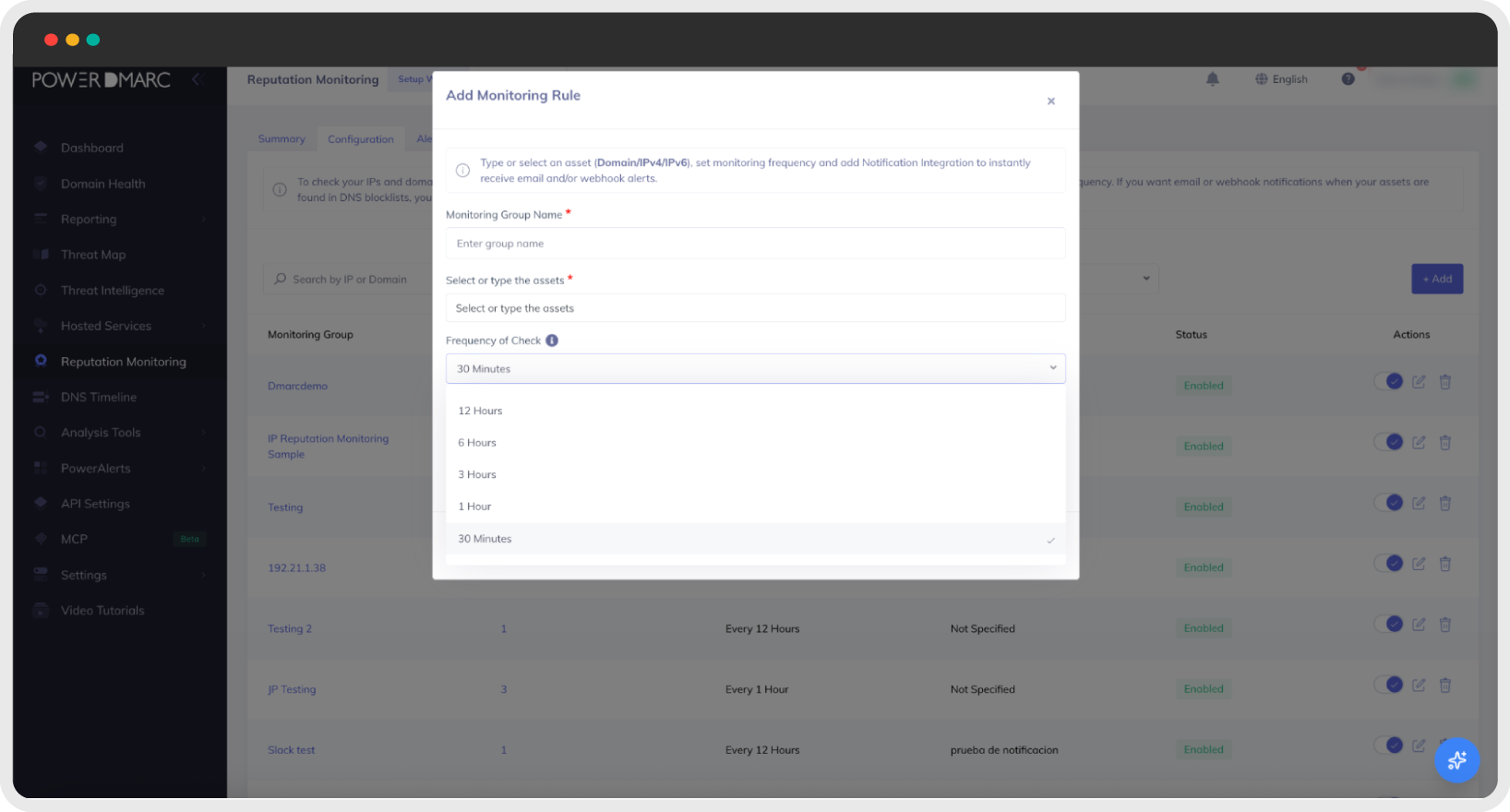Open the AI assistant sparkle button
Viewport: 1510px width, 812px height.
pyautogui.click(x=1457, y=760)
